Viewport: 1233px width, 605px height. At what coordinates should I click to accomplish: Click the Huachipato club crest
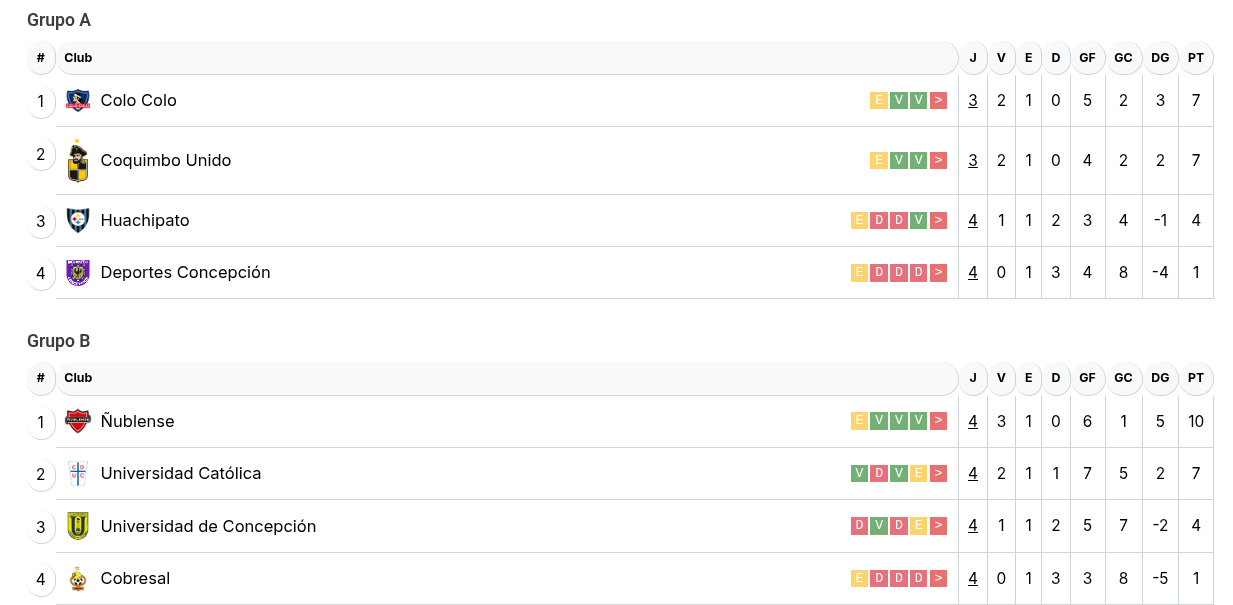[78, 220]
